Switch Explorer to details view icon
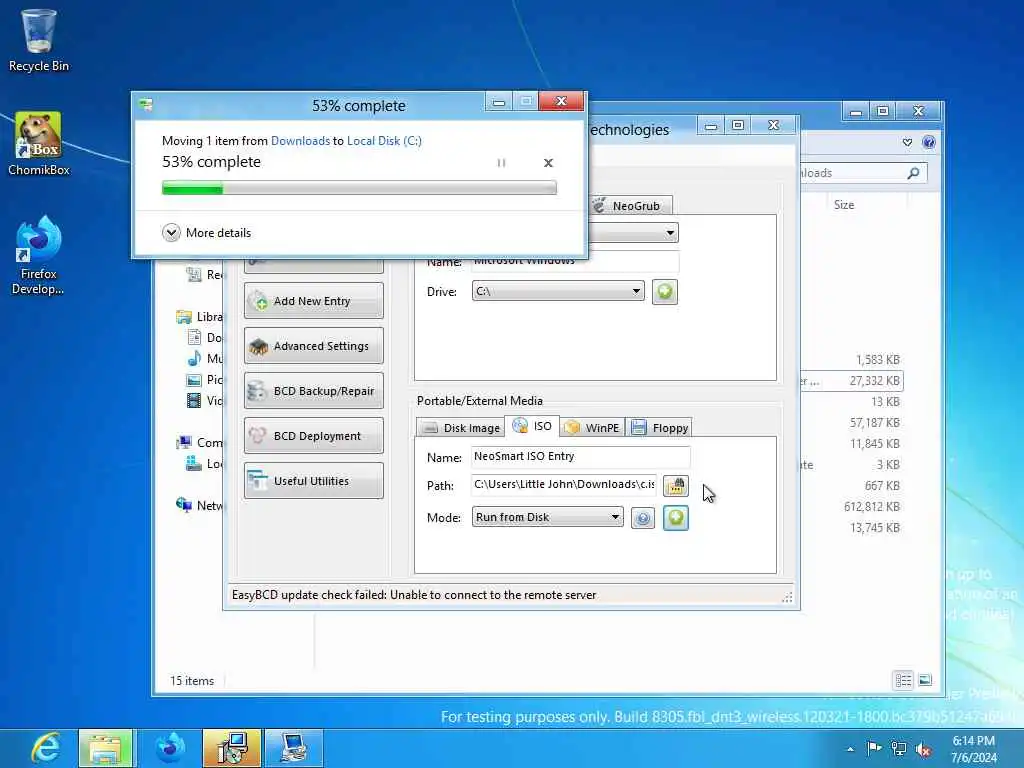The image size is (1024, 768). pyautogui.click(x=903, y=680)
